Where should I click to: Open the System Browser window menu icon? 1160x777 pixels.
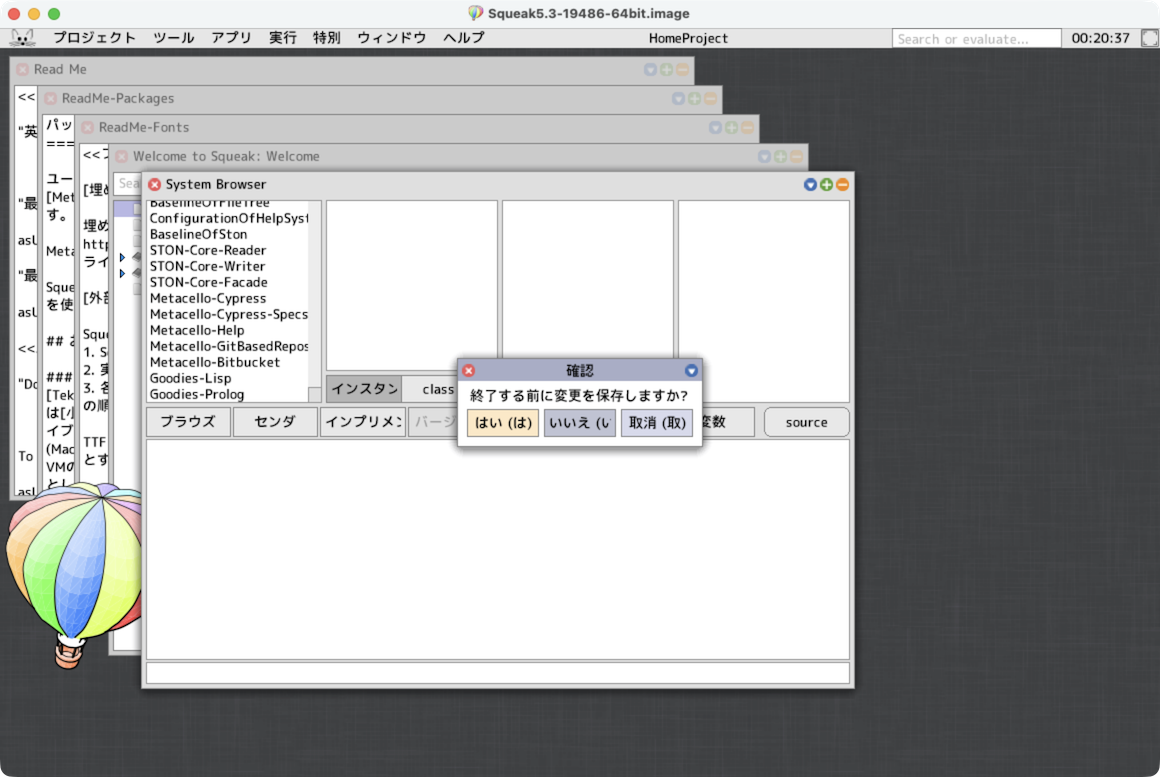(810, 185)
